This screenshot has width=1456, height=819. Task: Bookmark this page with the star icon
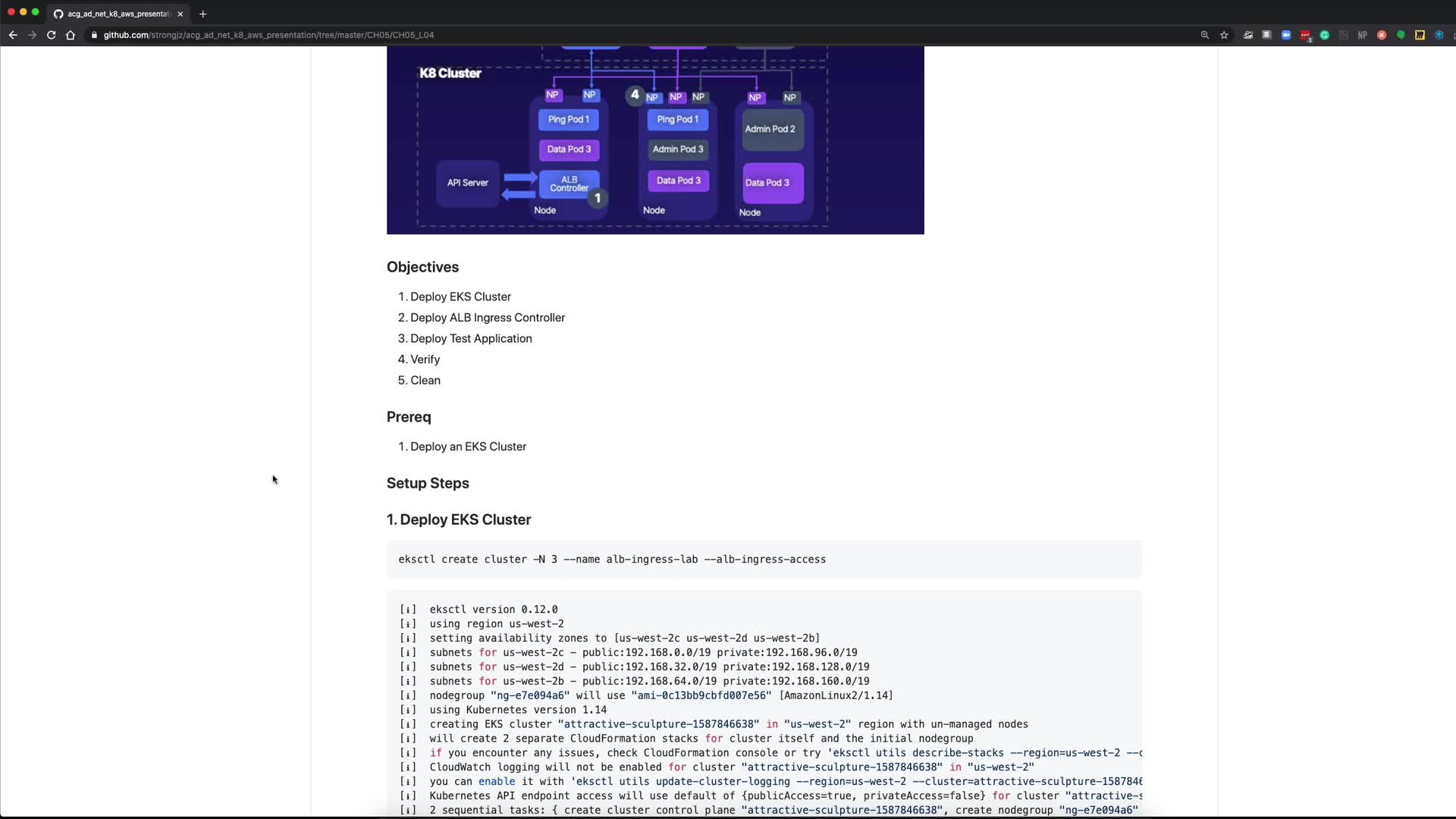point(1224,35)
